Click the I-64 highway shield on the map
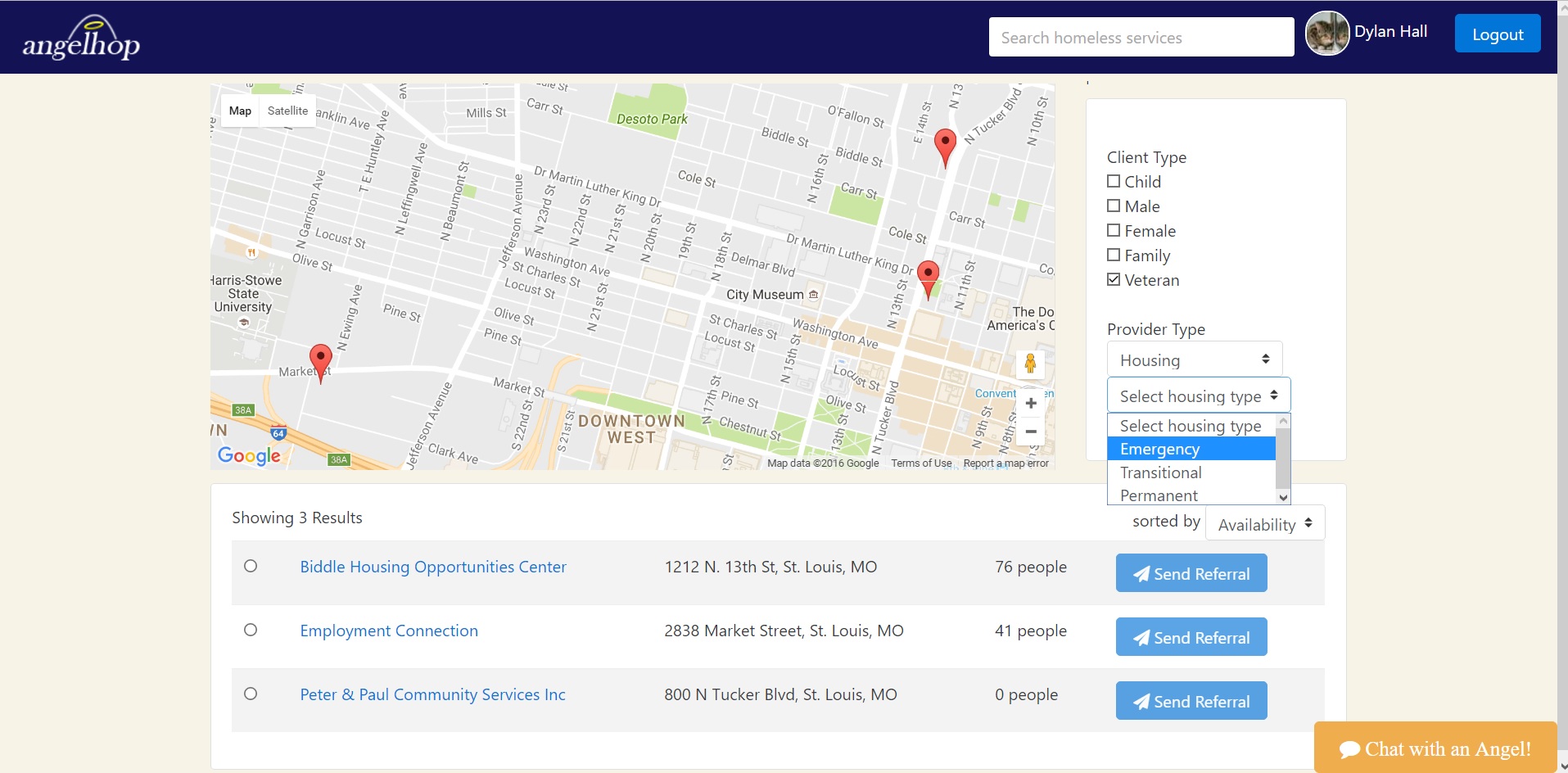1568x773 pixels. click(278, 432)
